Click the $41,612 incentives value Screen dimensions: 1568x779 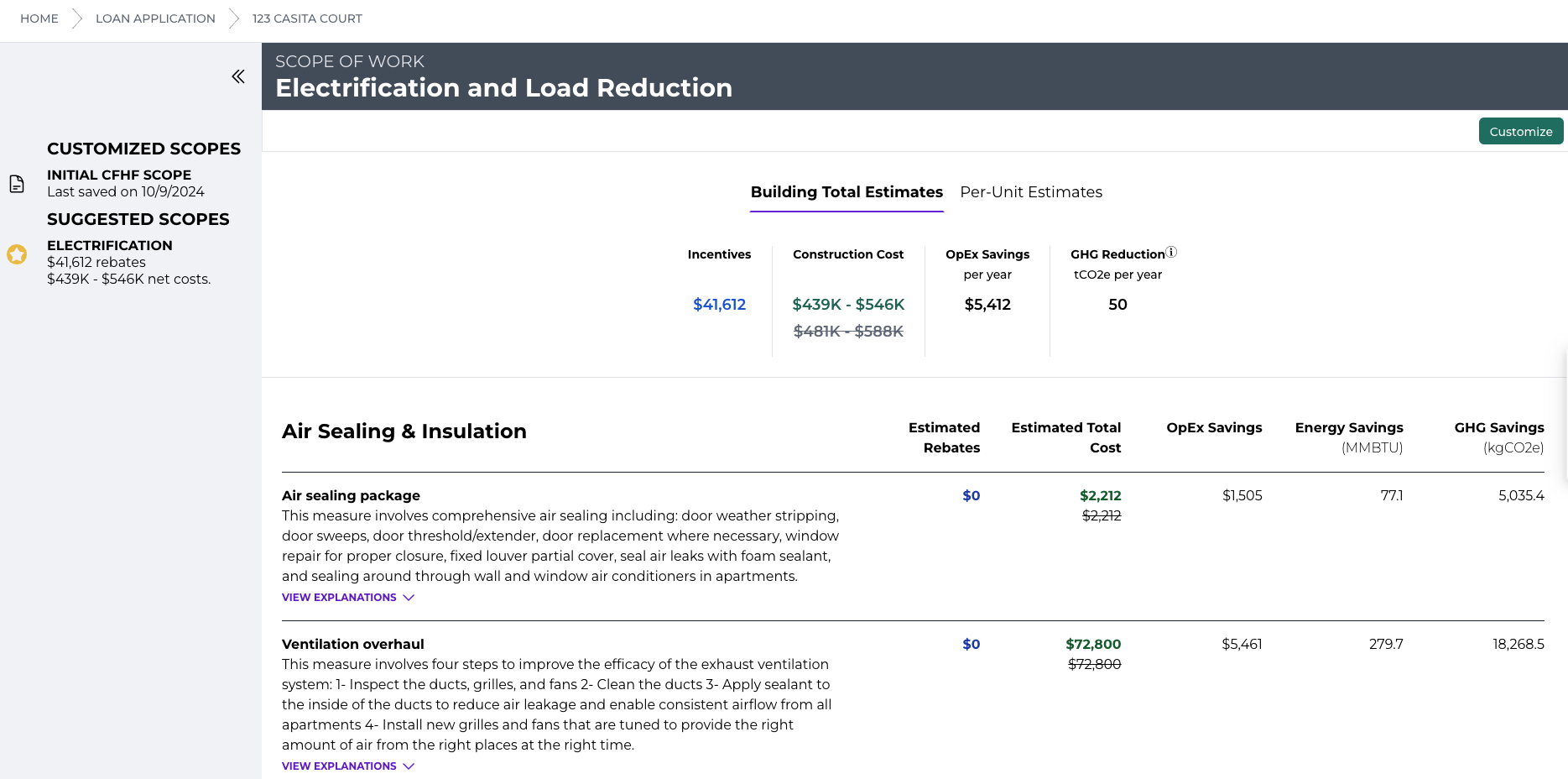(719, 305)
